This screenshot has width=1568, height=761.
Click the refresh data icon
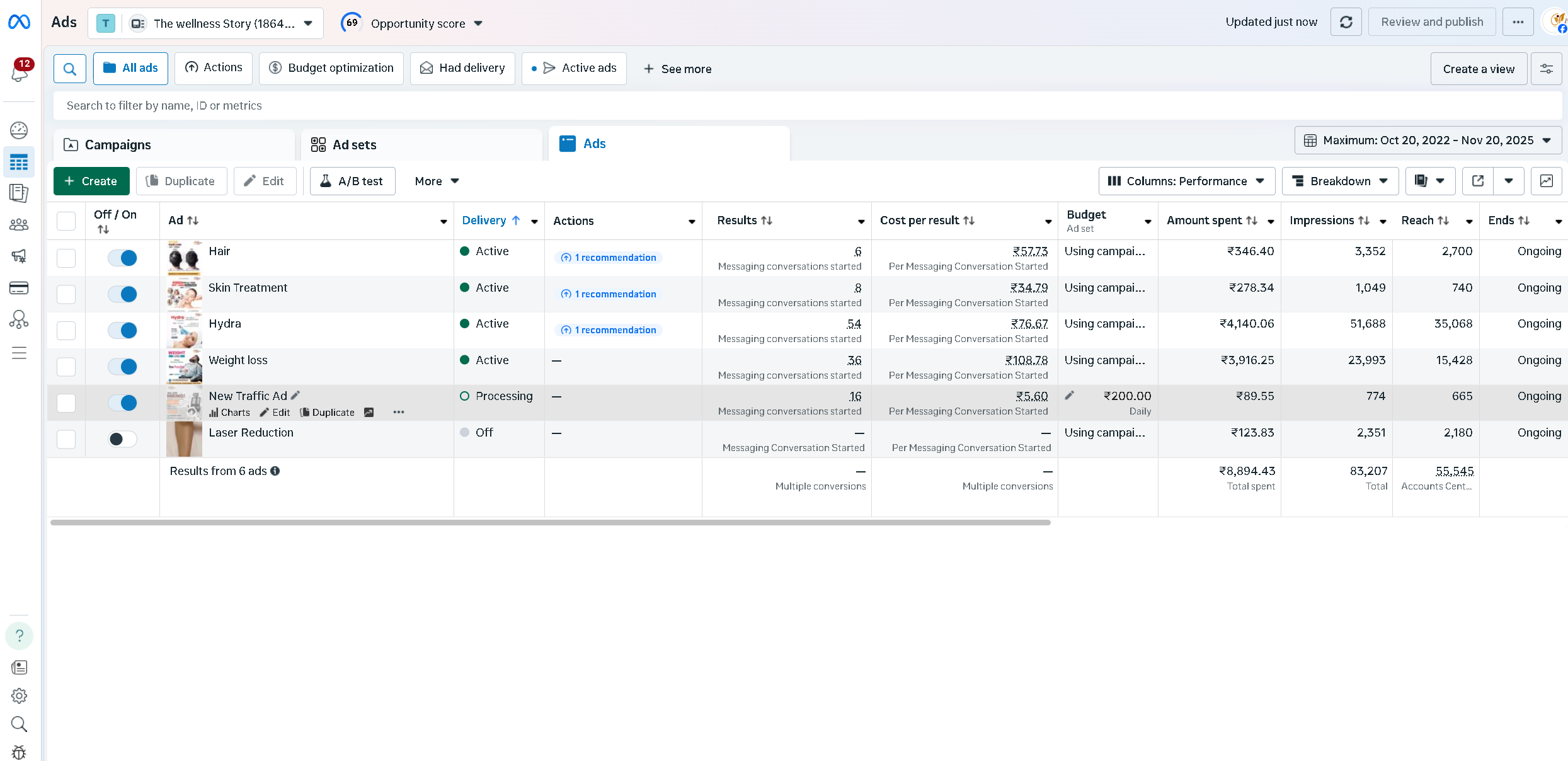click(x=1346, y=23)
